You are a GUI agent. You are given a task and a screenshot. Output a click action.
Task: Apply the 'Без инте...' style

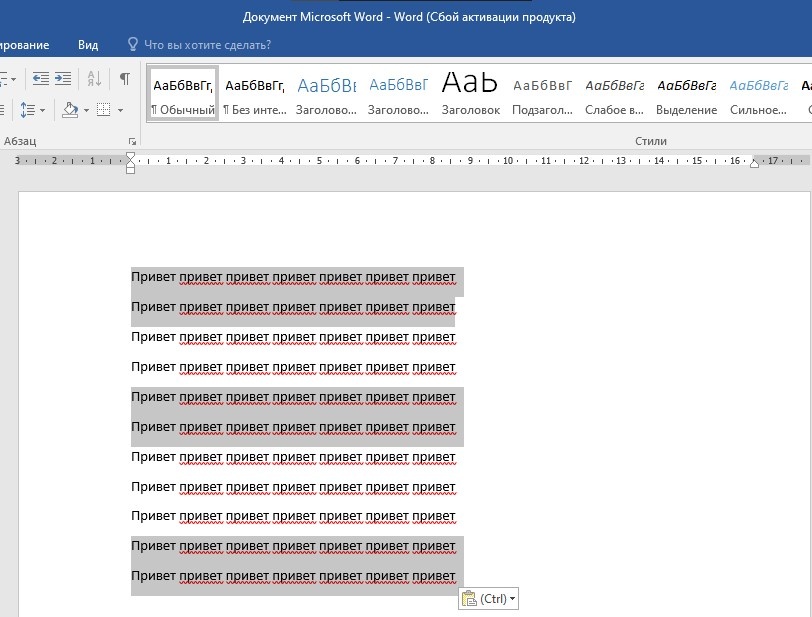point(255,94)
